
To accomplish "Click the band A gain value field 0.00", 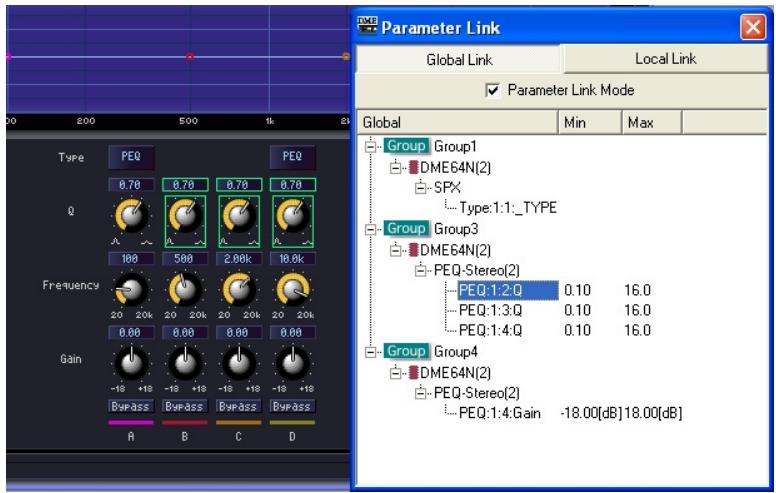I will [131, 333].
